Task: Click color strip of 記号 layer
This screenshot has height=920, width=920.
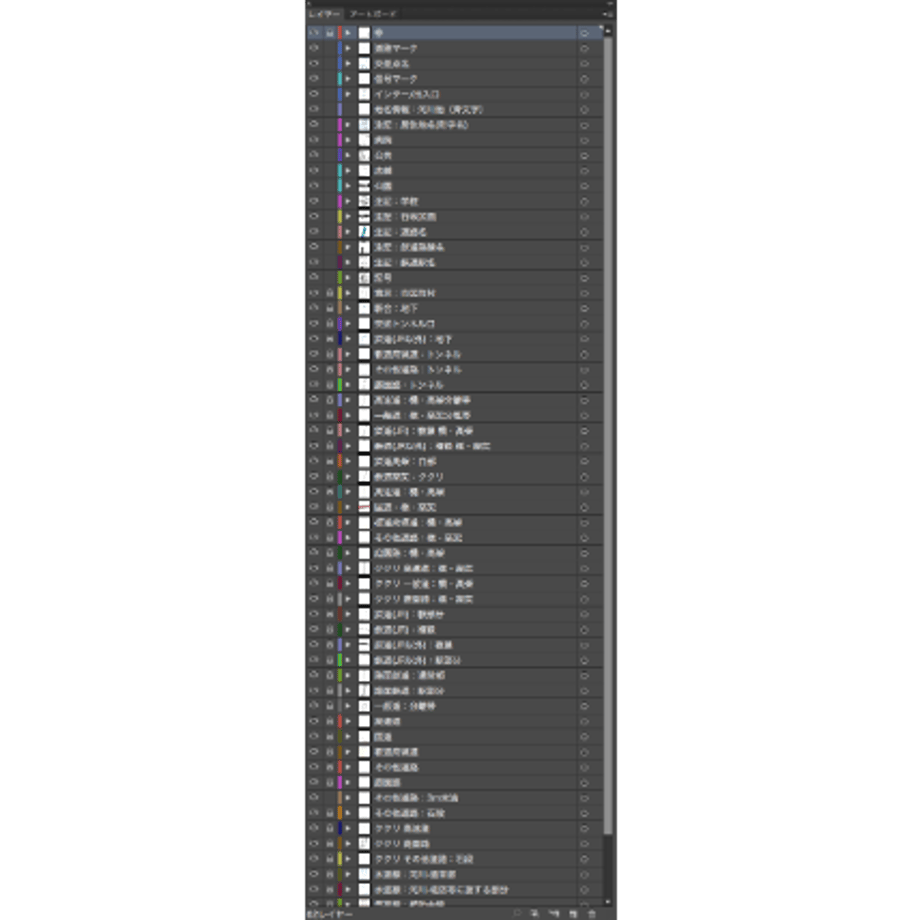Action: (x=340, y=278)
